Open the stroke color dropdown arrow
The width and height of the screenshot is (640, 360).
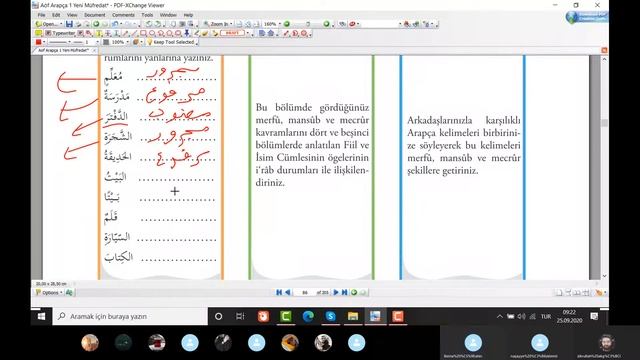pos(44,42)
